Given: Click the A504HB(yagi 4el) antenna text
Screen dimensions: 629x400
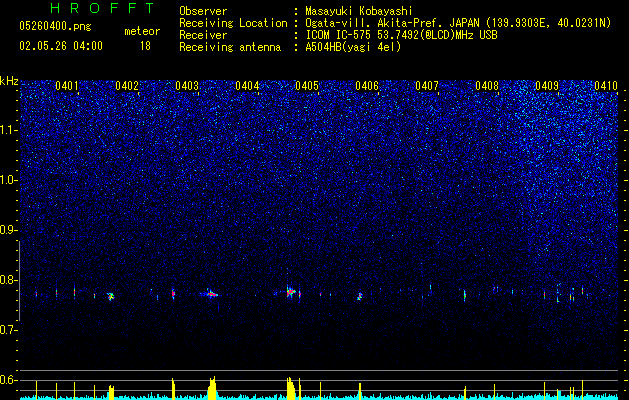Looking at the screenshot, I should coord(353,47).
